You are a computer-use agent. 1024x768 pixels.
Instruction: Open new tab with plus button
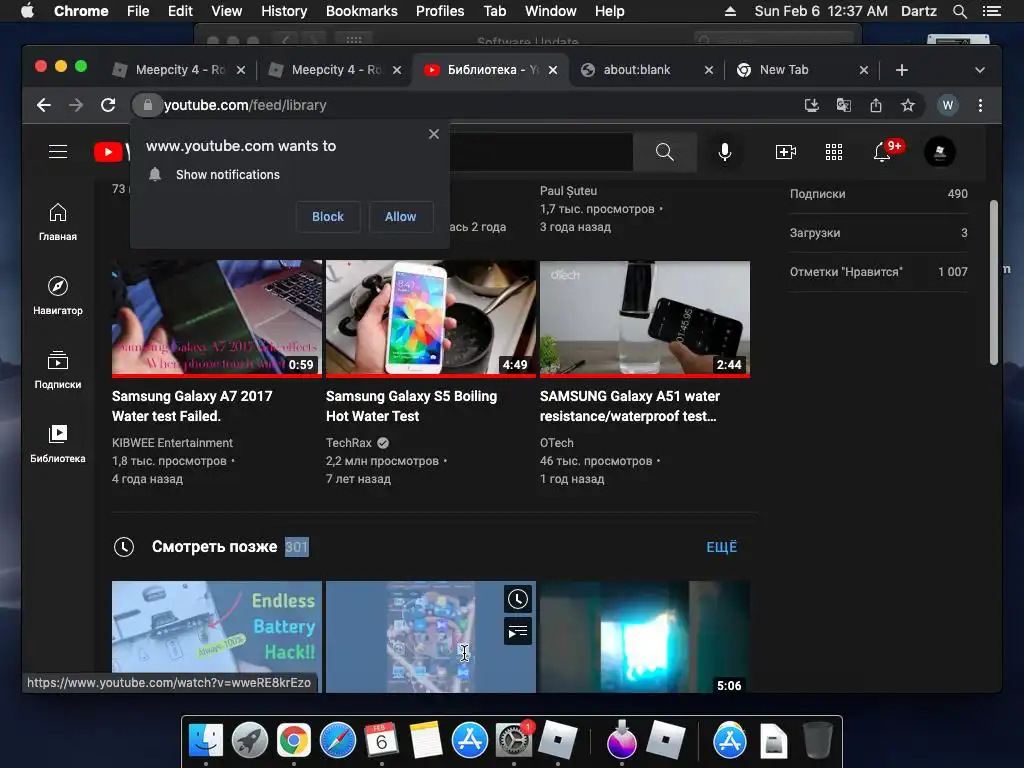point(902,70)
